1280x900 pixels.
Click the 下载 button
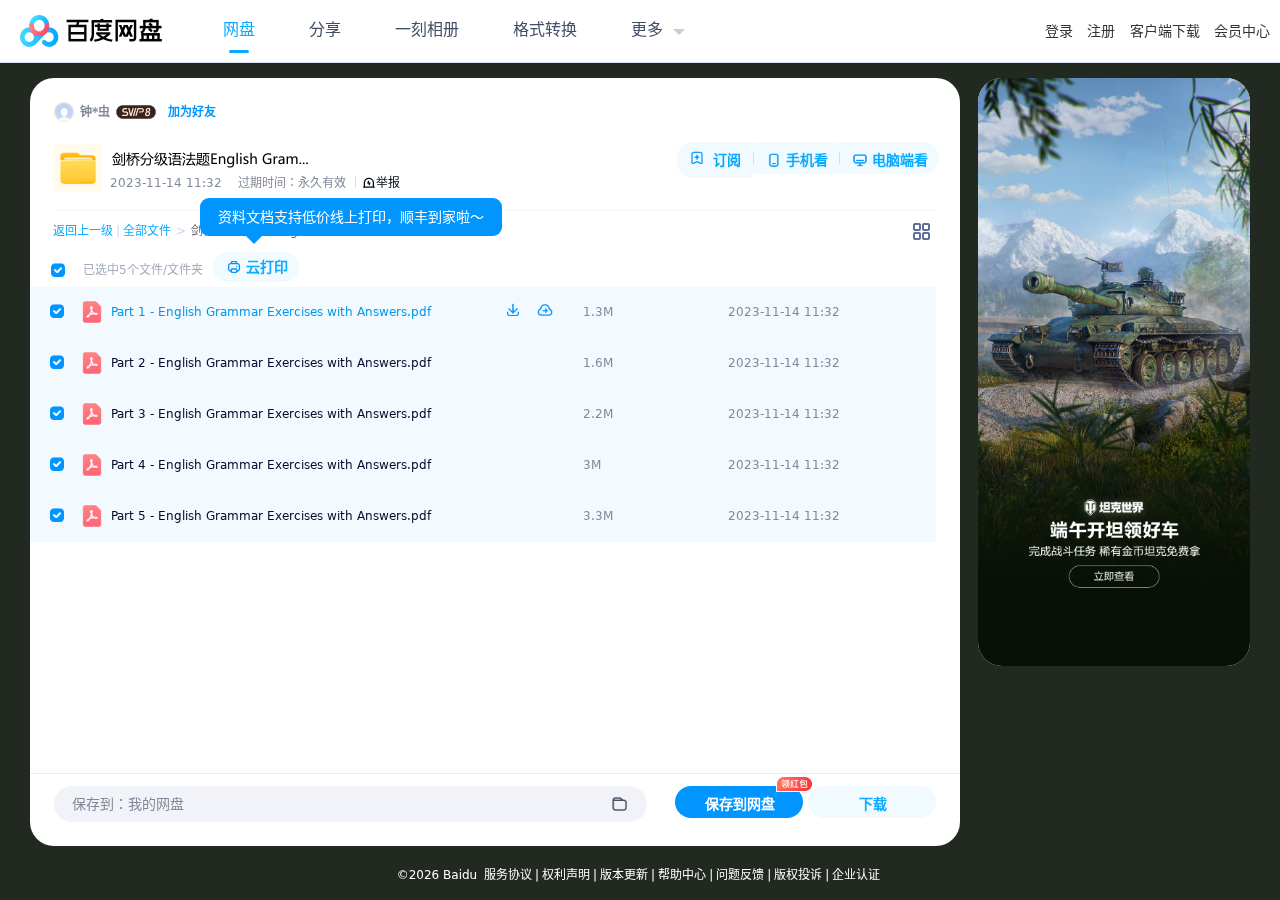pyautogui.click(x=872, y=803)
